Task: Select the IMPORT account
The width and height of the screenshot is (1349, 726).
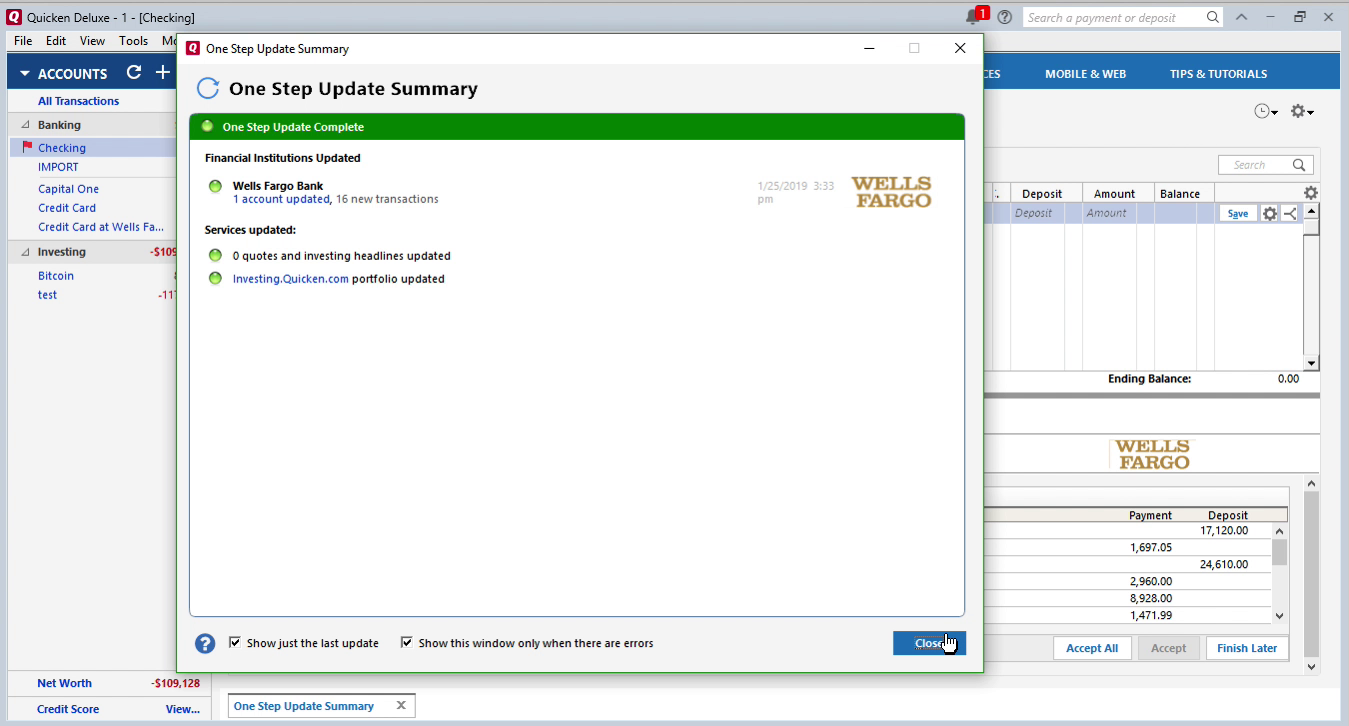Action: pos(58,167)
